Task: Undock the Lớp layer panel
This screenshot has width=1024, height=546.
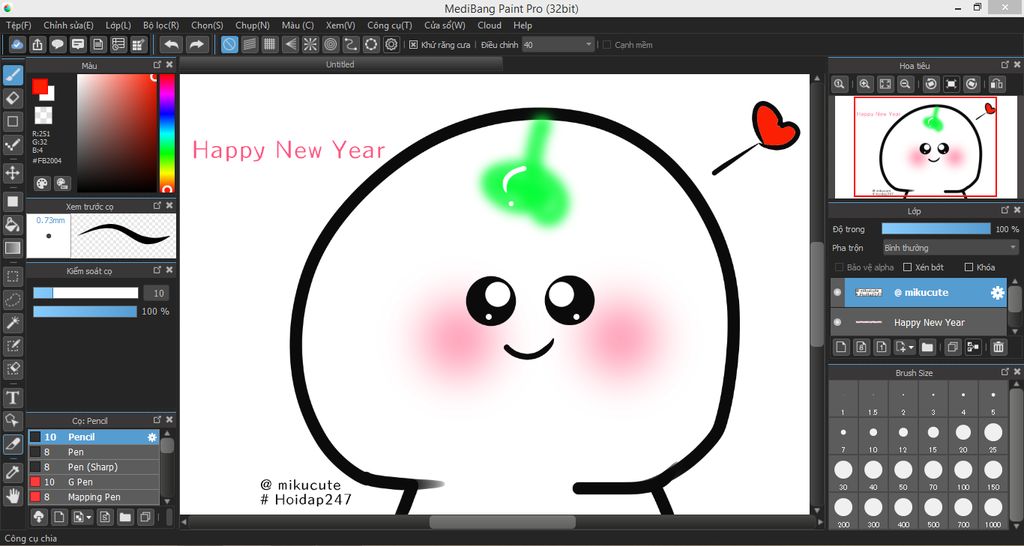Action: coord(1005,210)
